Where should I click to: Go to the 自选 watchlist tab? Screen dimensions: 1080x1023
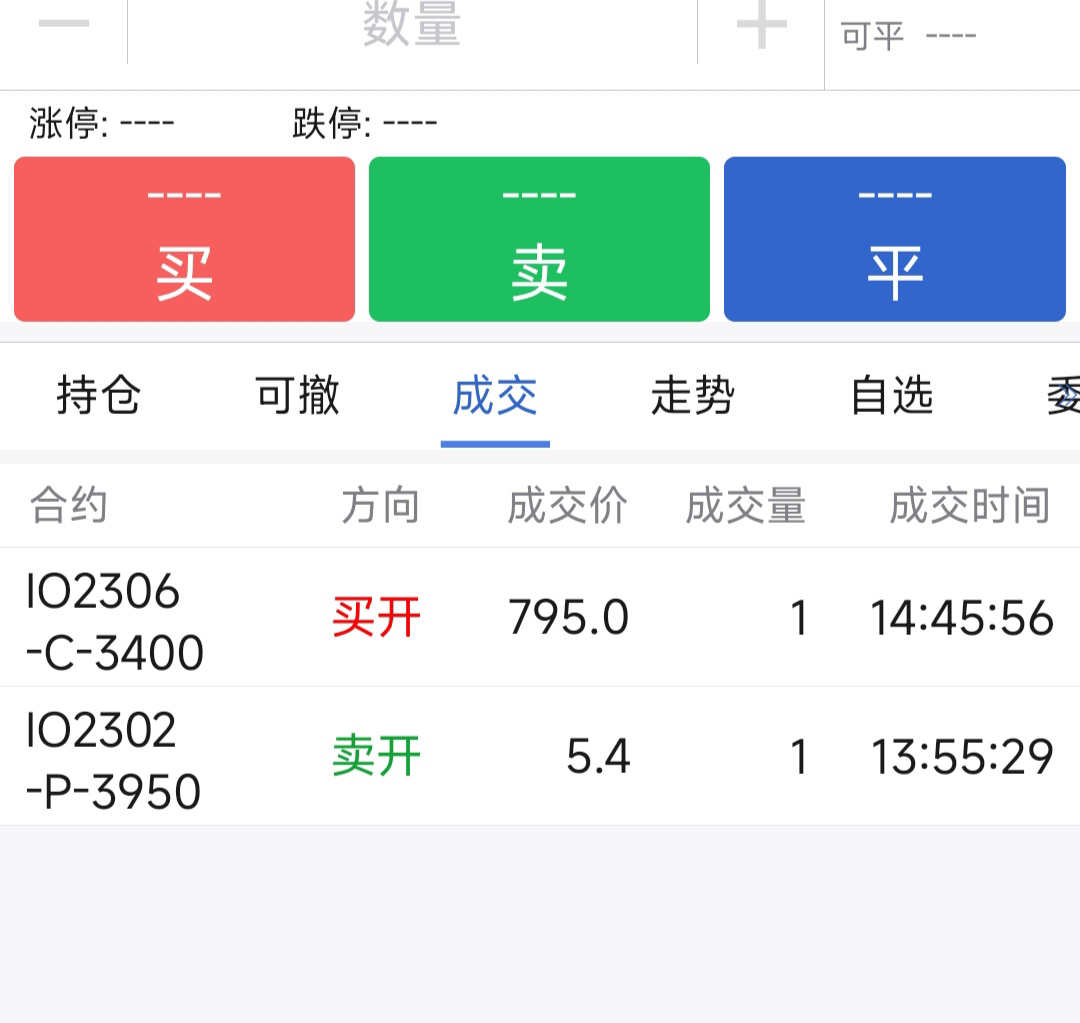tap(891, 396)
